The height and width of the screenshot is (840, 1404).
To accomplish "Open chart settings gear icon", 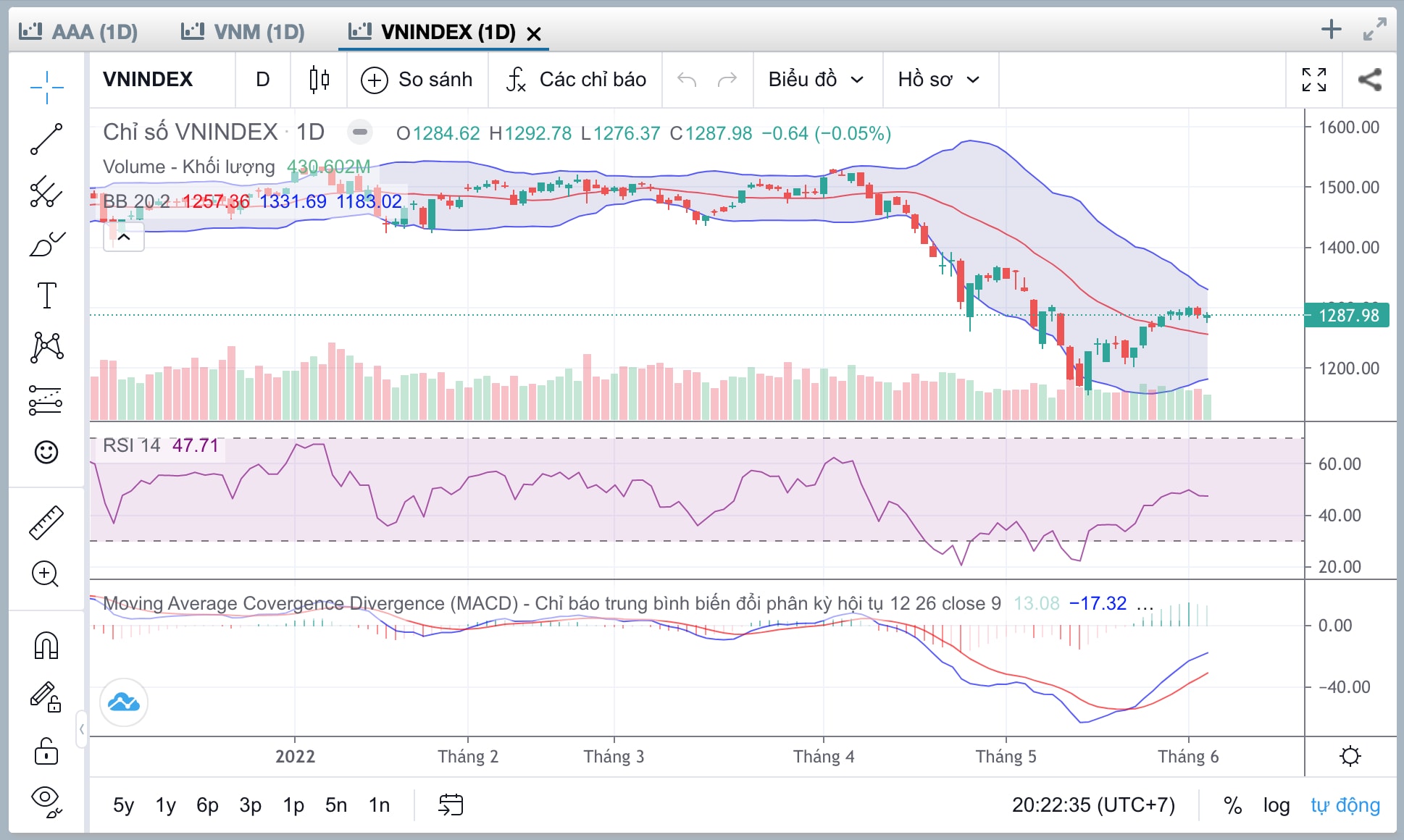I will 1350,757.
